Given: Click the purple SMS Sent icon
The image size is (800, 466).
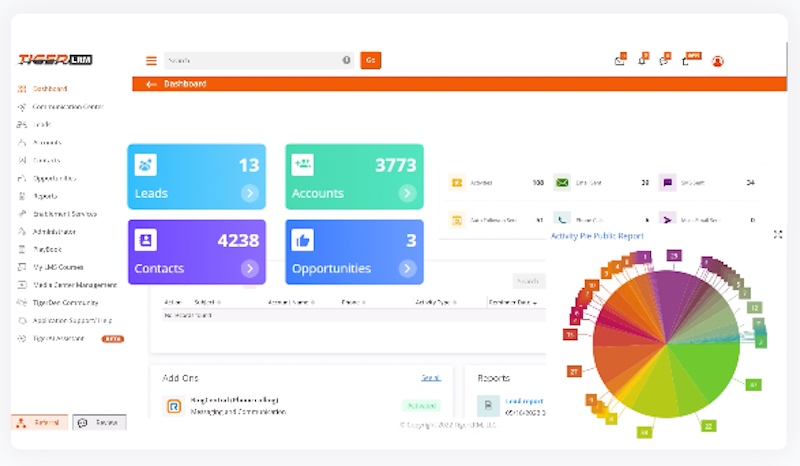Looking at the screenshot, I should (667, 182).
